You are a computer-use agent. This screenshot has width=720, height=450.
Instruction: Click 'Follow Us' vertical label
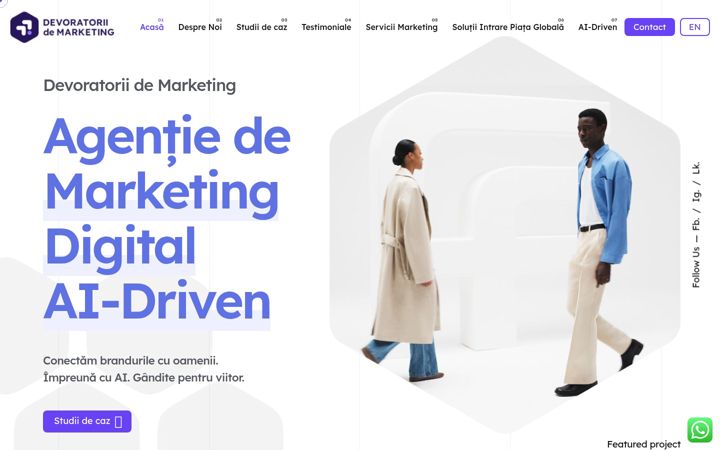tap(696, 268)
